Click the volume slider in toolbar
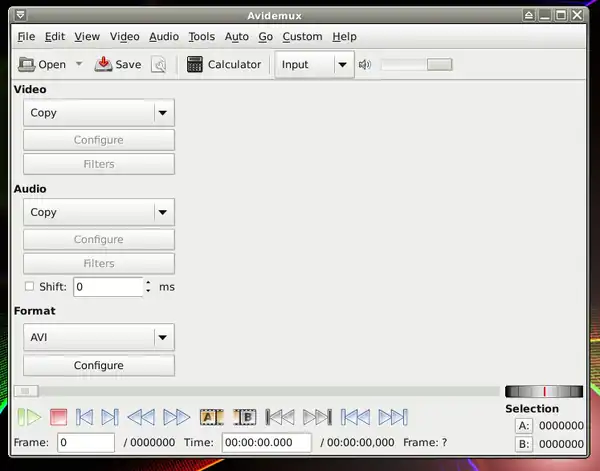Screen dimensions: 600x471 click(416, 65)
